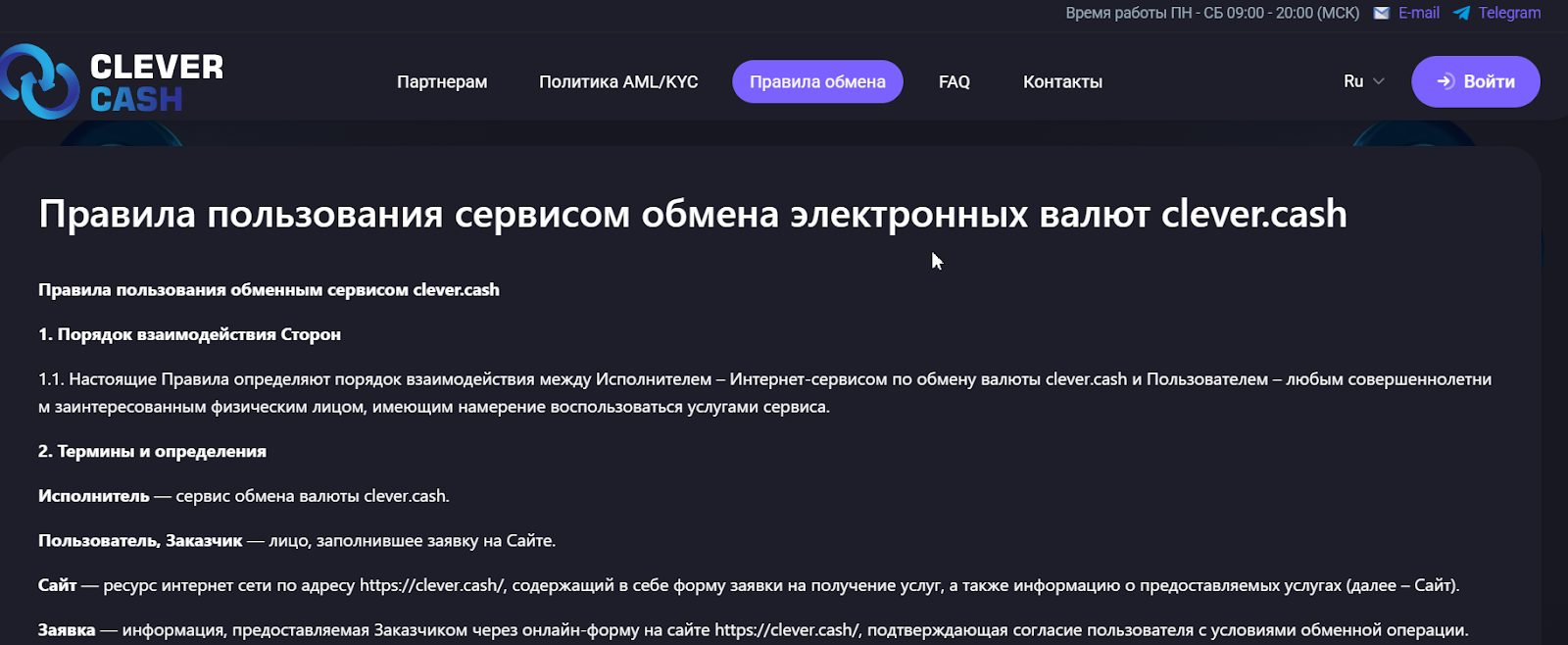Click the working hours text ПН - СБ
The width and height of the screenshot is (1568, 645).
1212,13
